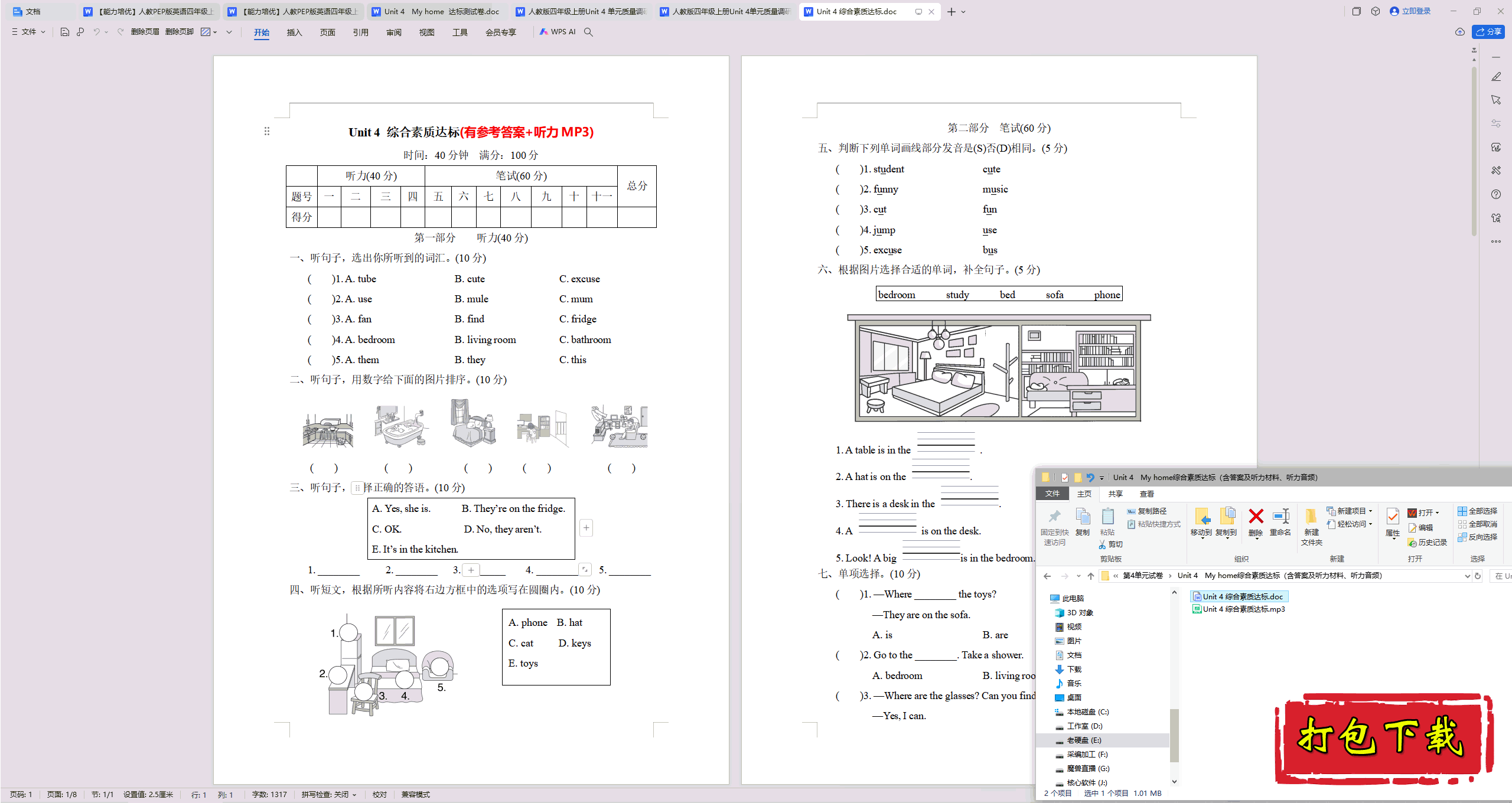Open the 查看 tab in Explorer
This screenshot has height=803, width=1512.
click(x=1147, y=494)
